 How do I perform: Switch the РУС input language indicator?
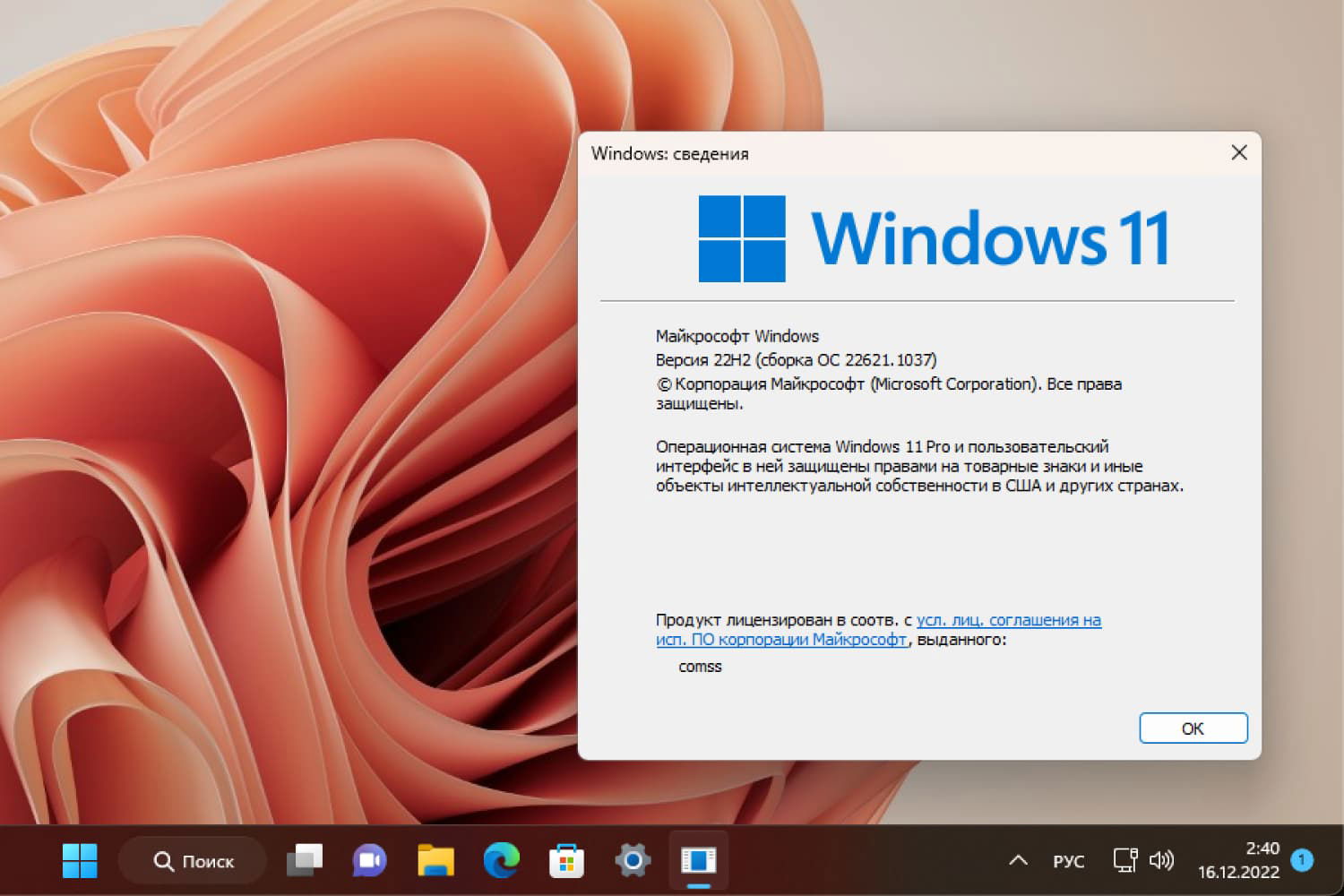[1068, 862]
